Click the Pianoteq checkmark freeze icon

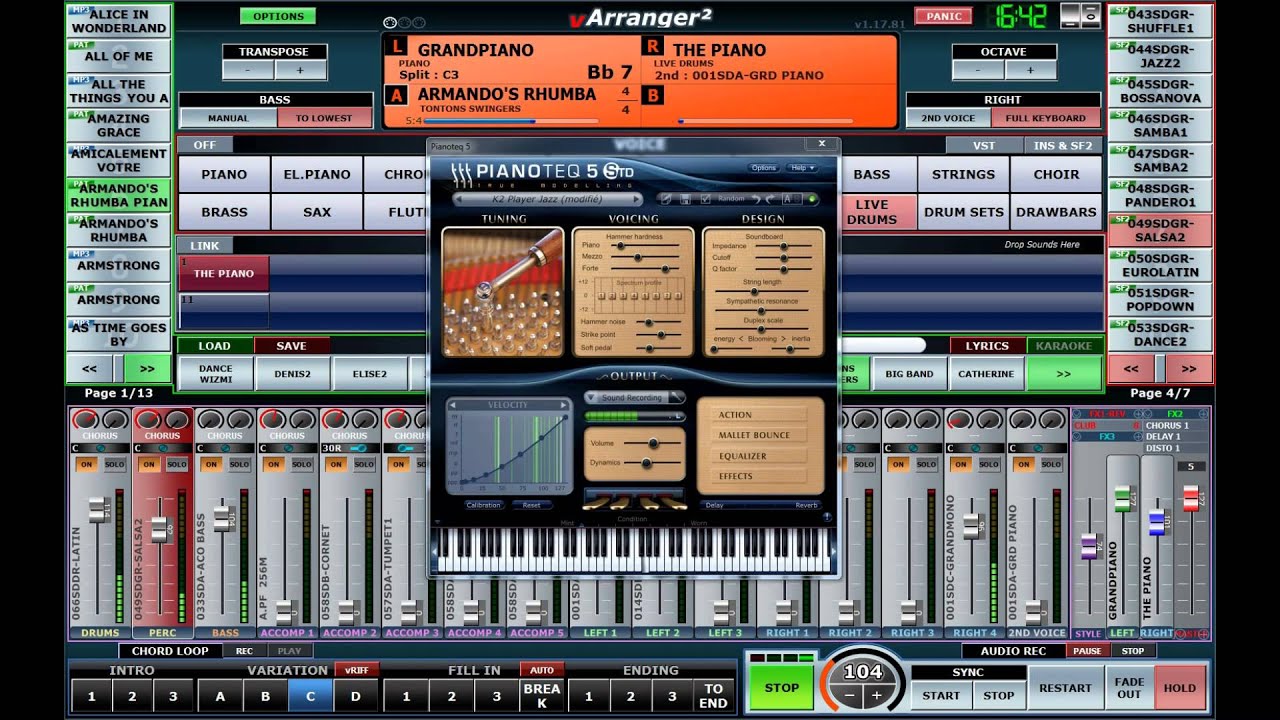[x=705, y=199]
